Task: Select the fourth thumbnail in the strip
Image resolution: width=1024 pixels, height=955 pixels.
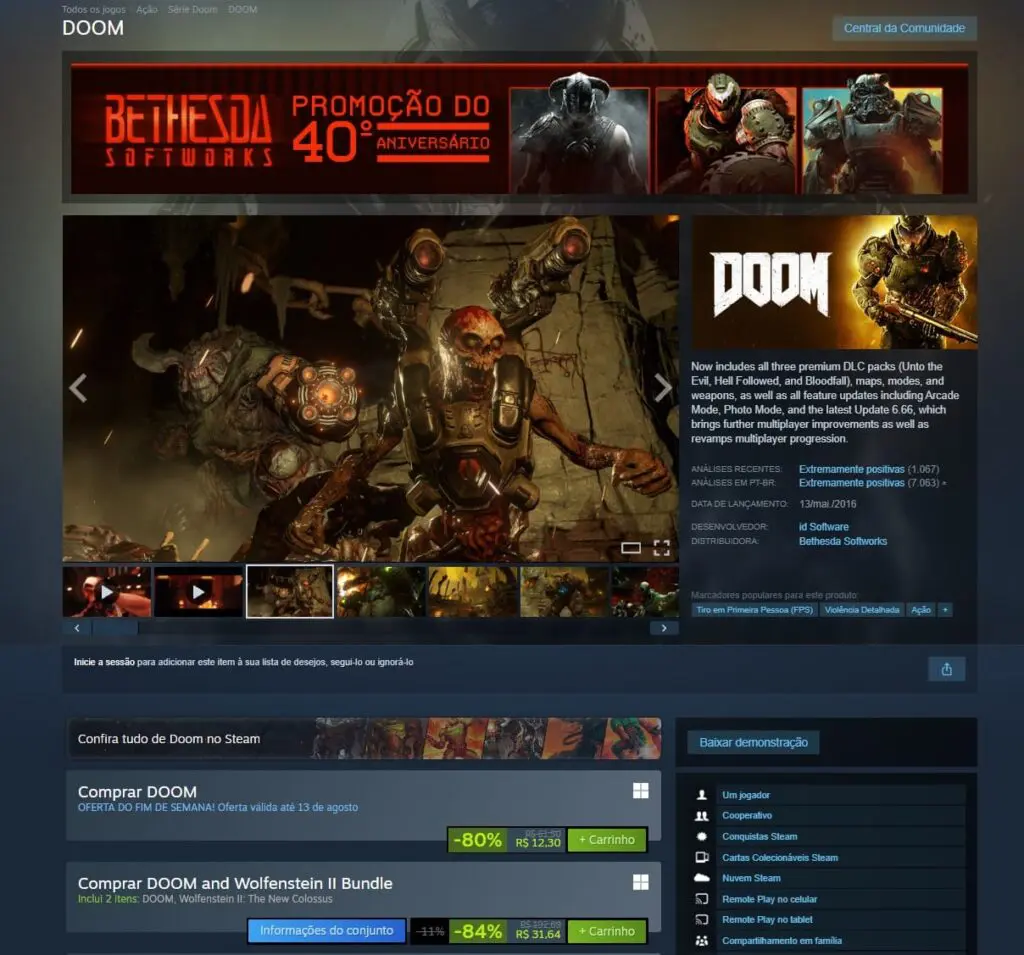Action: click(381, 592)
